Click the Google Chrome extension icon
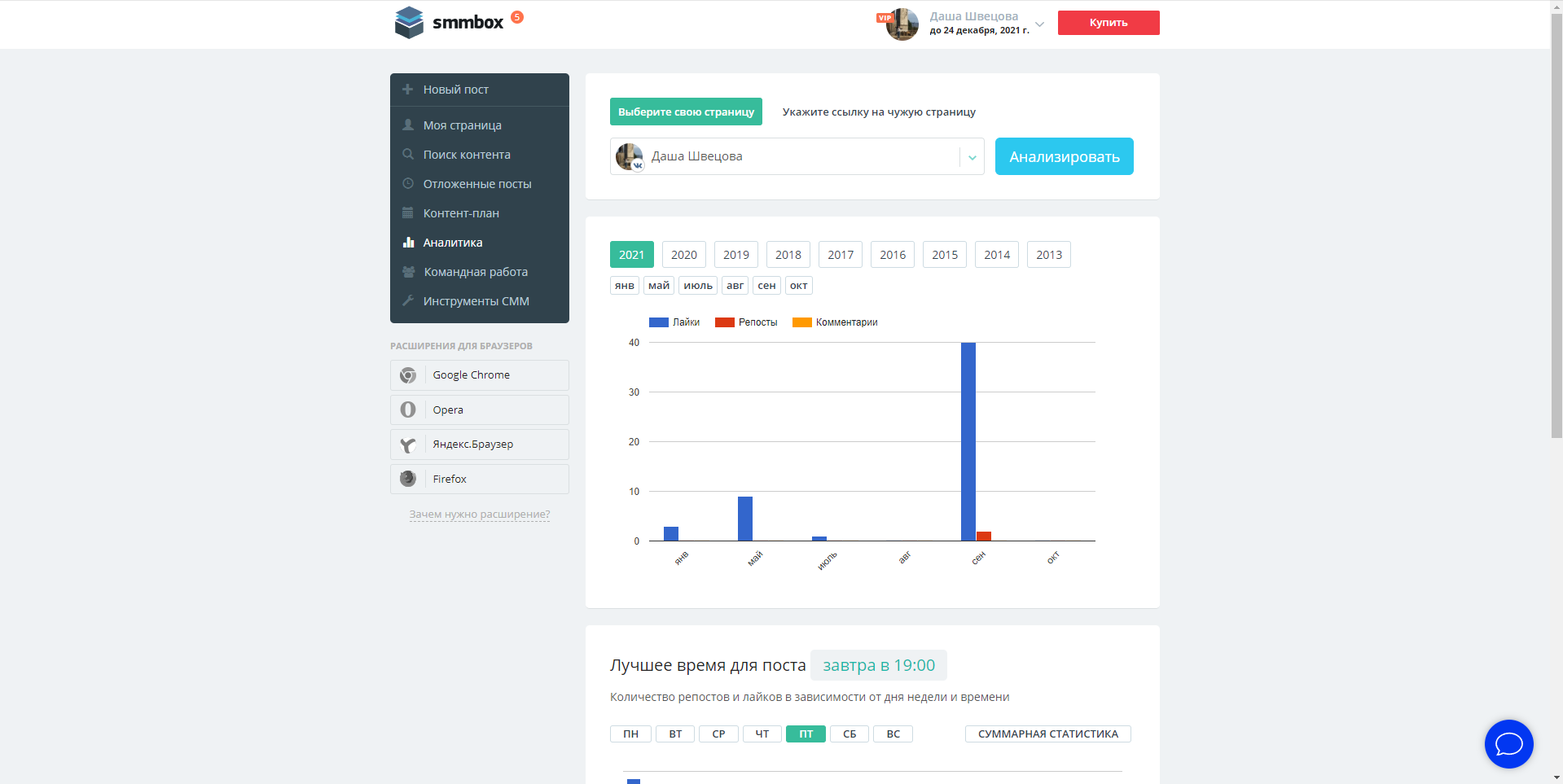This screenshot has height=784, width=1563. (408, 375)
